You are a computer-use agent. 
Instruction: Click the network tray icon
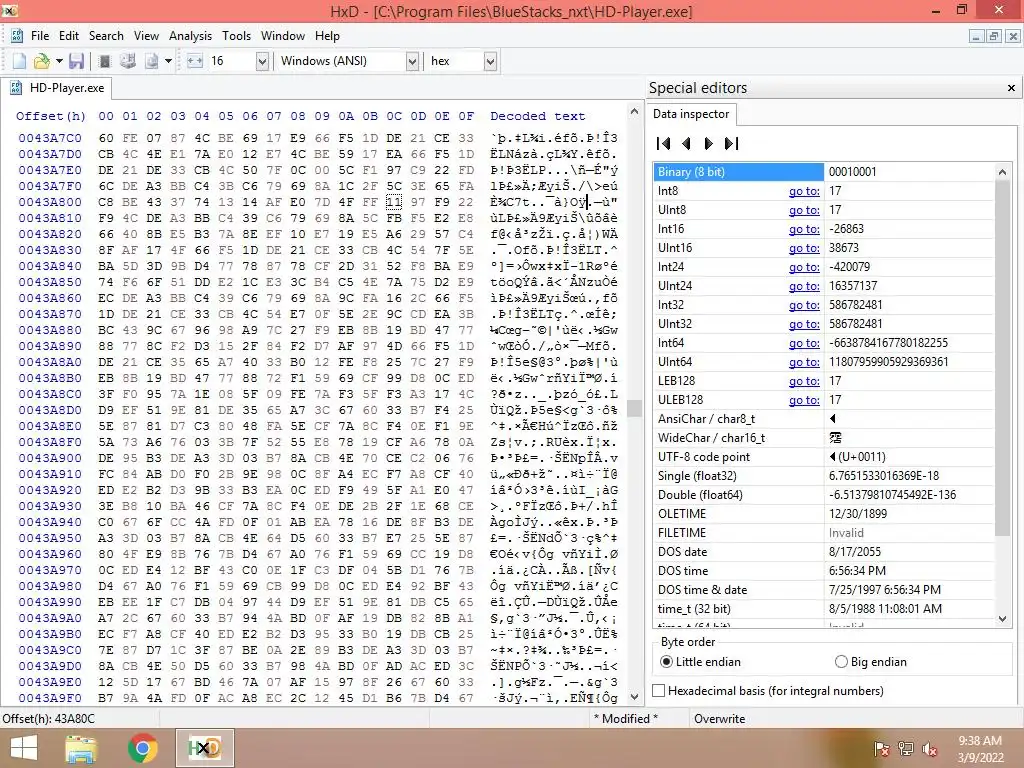[906, 749]
